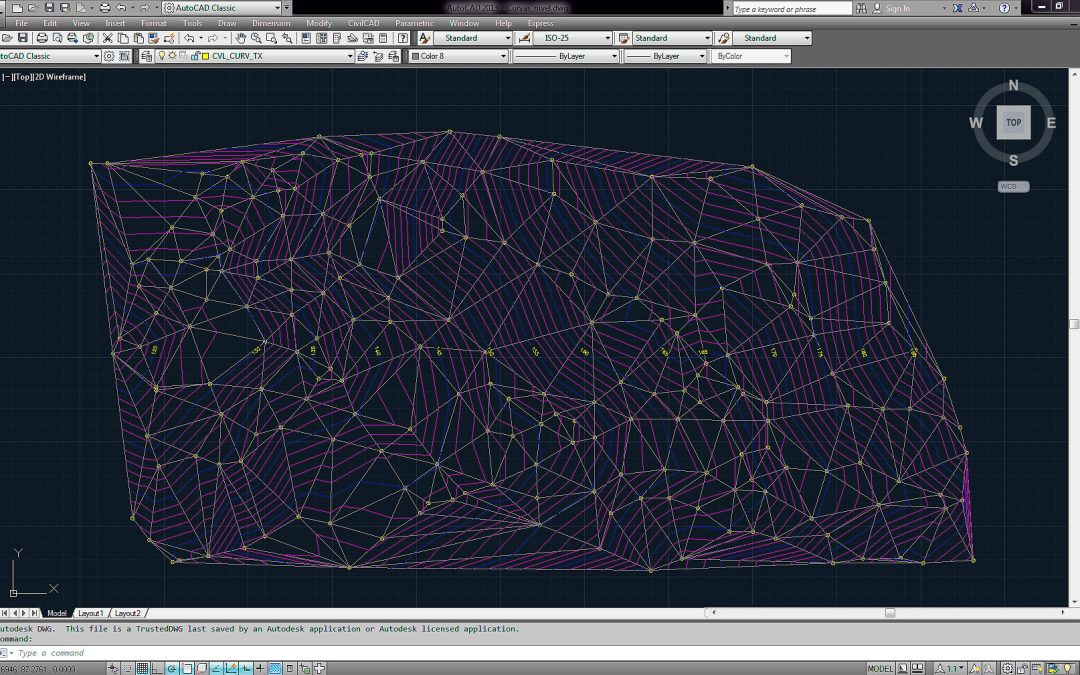The width and height of the screenshot is (1080, 675).
Task: Open the Layer Properties Manager icon
Action: click(147, 56)
